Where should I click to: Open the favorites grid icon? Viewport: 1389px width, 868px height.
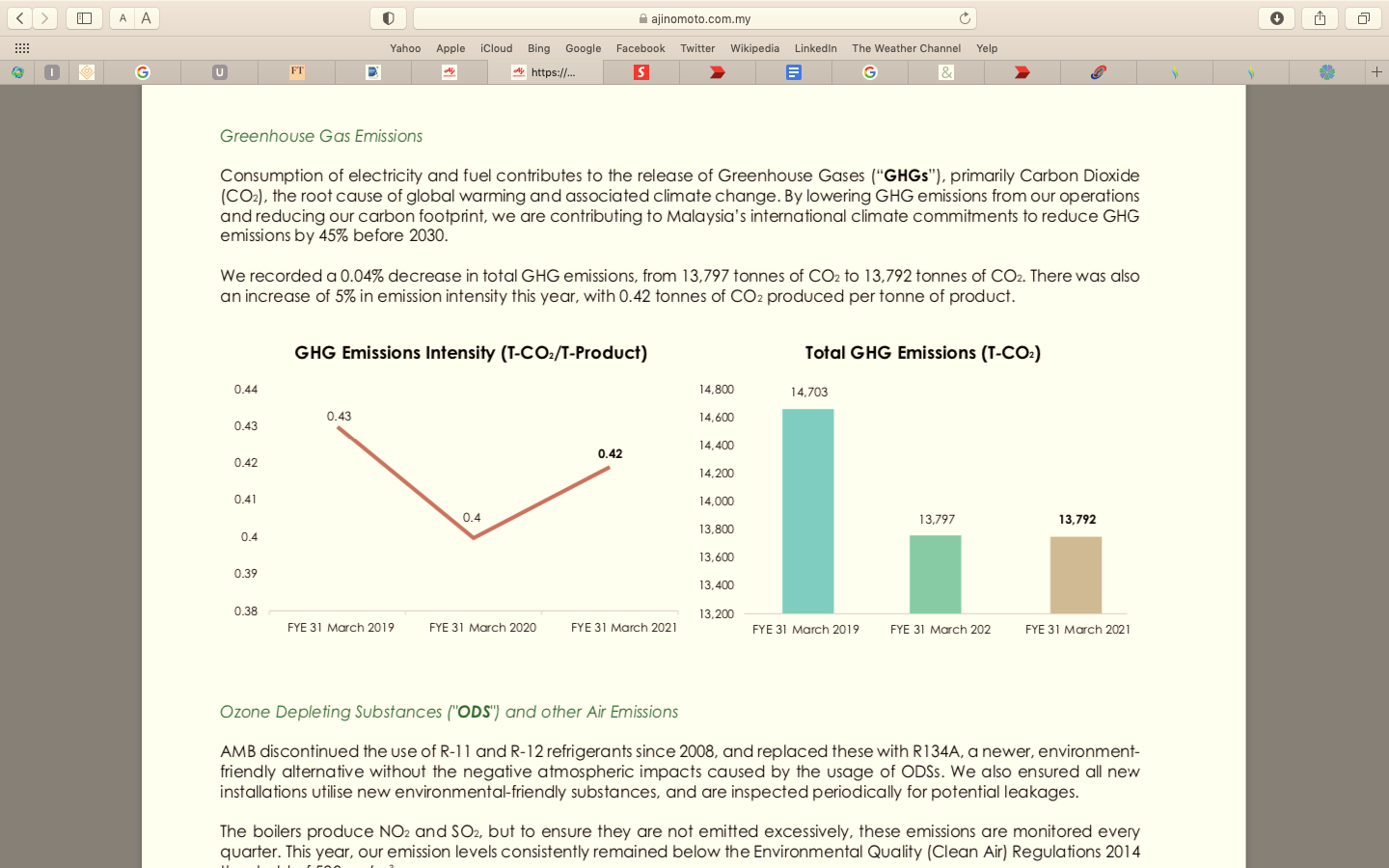tap(22, 48)
